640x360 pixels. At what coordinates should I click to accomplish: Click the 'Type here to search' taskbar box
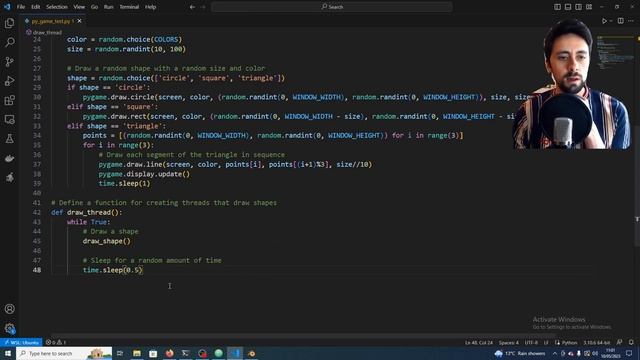(x=64, y=353)
